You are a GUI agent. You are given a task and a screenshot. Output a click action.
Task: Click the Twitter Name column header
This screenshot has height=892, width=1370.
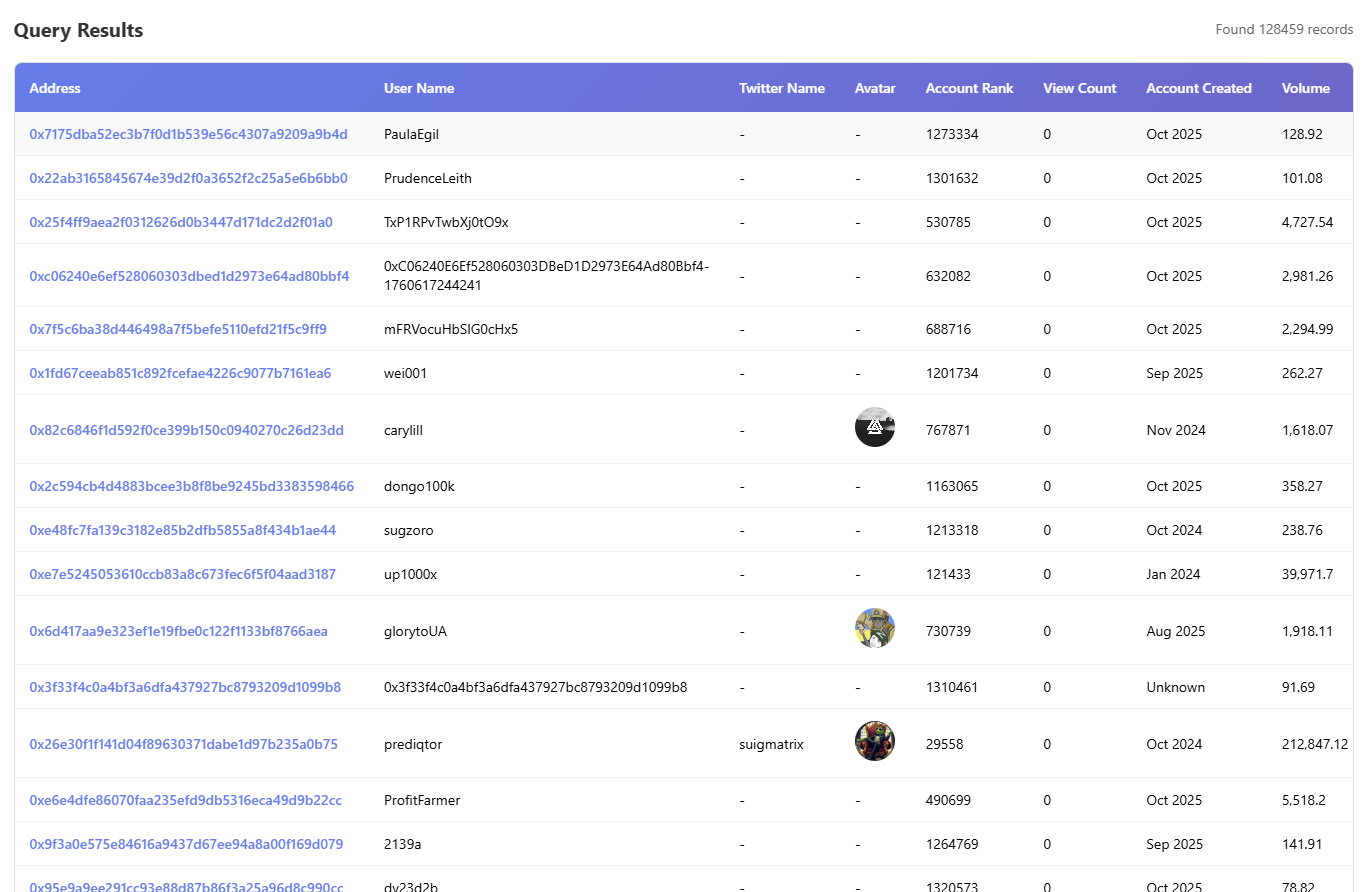(x=781, y=88)
